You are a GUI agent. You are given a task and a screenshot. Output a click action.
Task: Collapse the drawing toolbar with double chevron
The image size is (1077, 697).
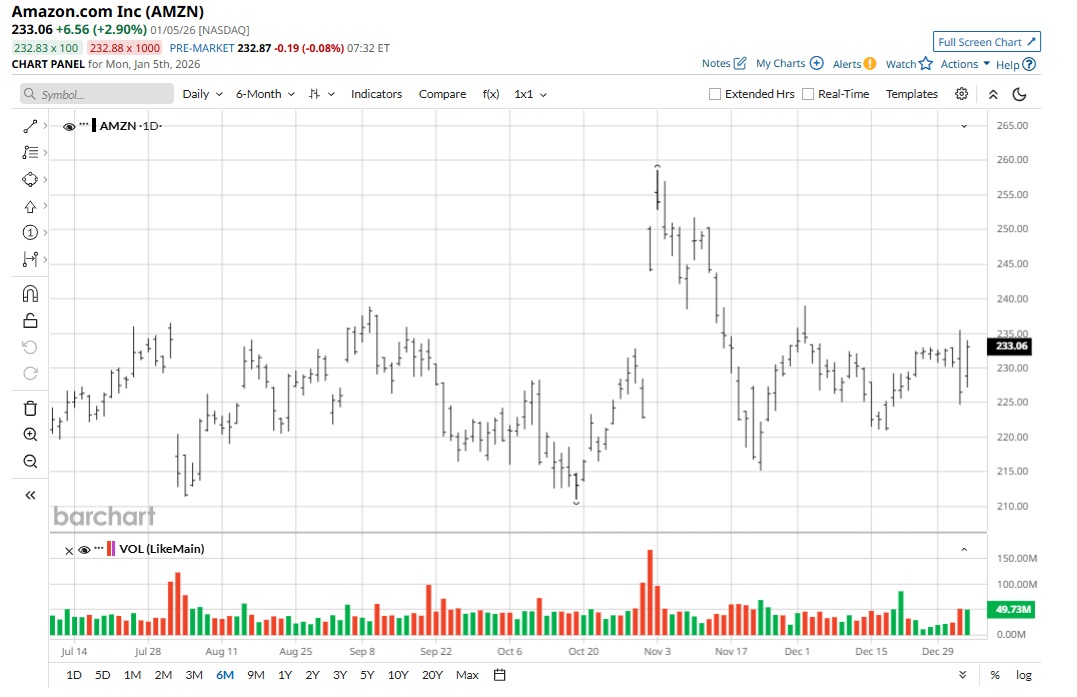30,495
